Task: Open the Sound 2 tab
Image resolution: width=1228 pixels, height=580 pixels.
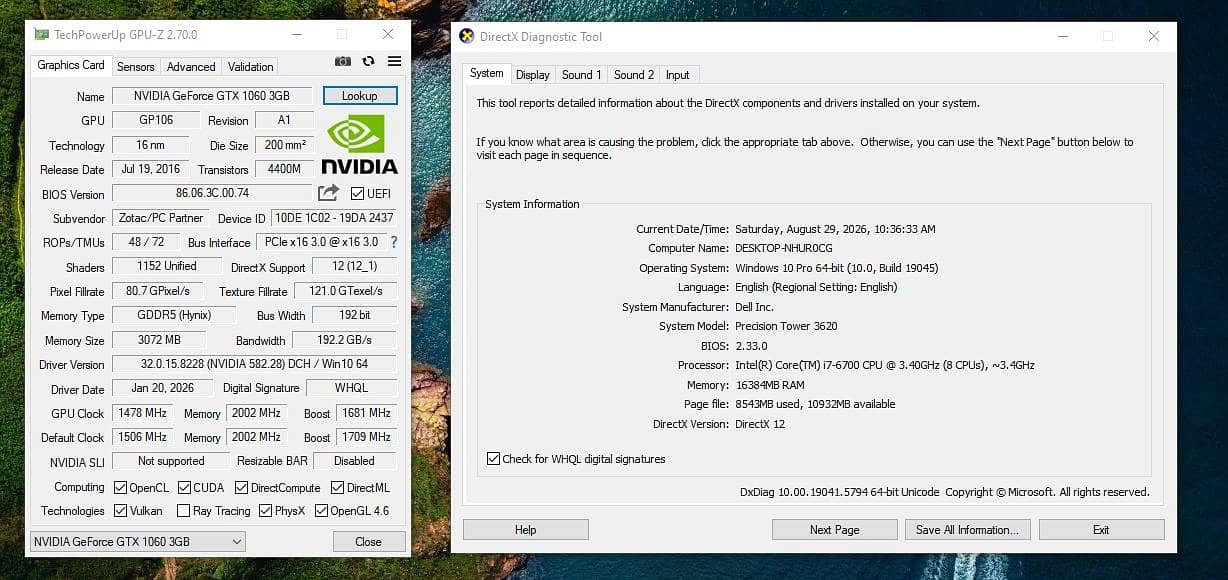Action: [x=634, y=75]
